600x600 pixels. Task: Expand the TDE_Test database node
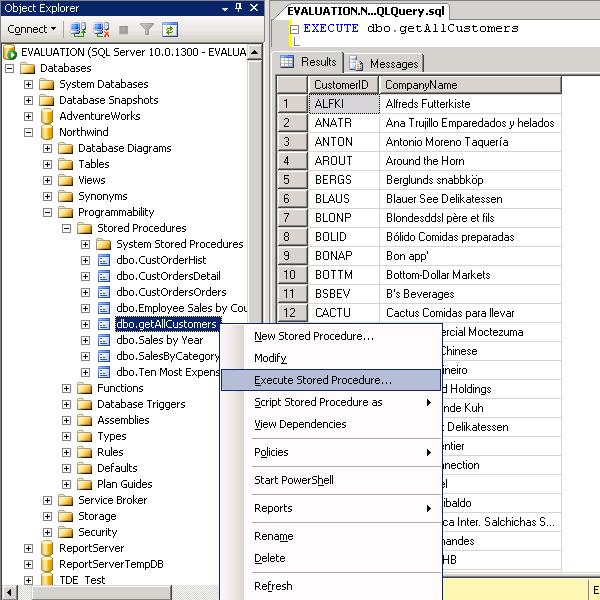(x=28, y=580)
